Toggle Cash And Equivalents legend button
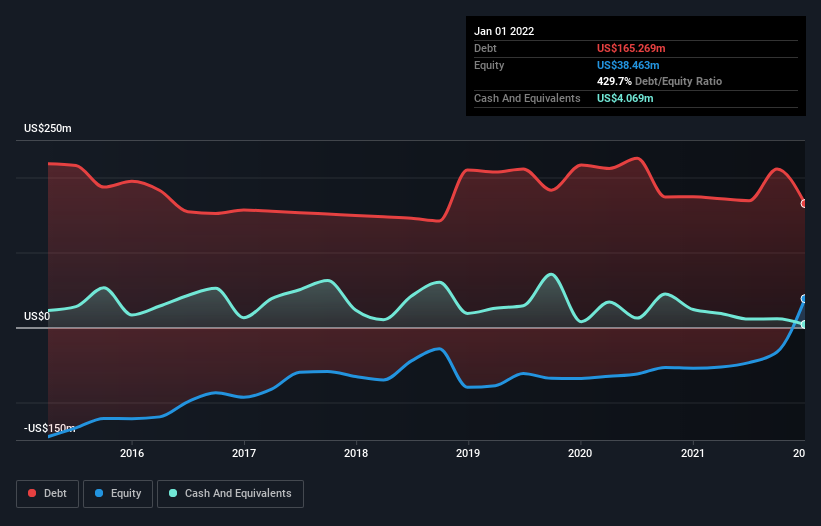Viewport: 821px width, 526px height. click(230, 494)
